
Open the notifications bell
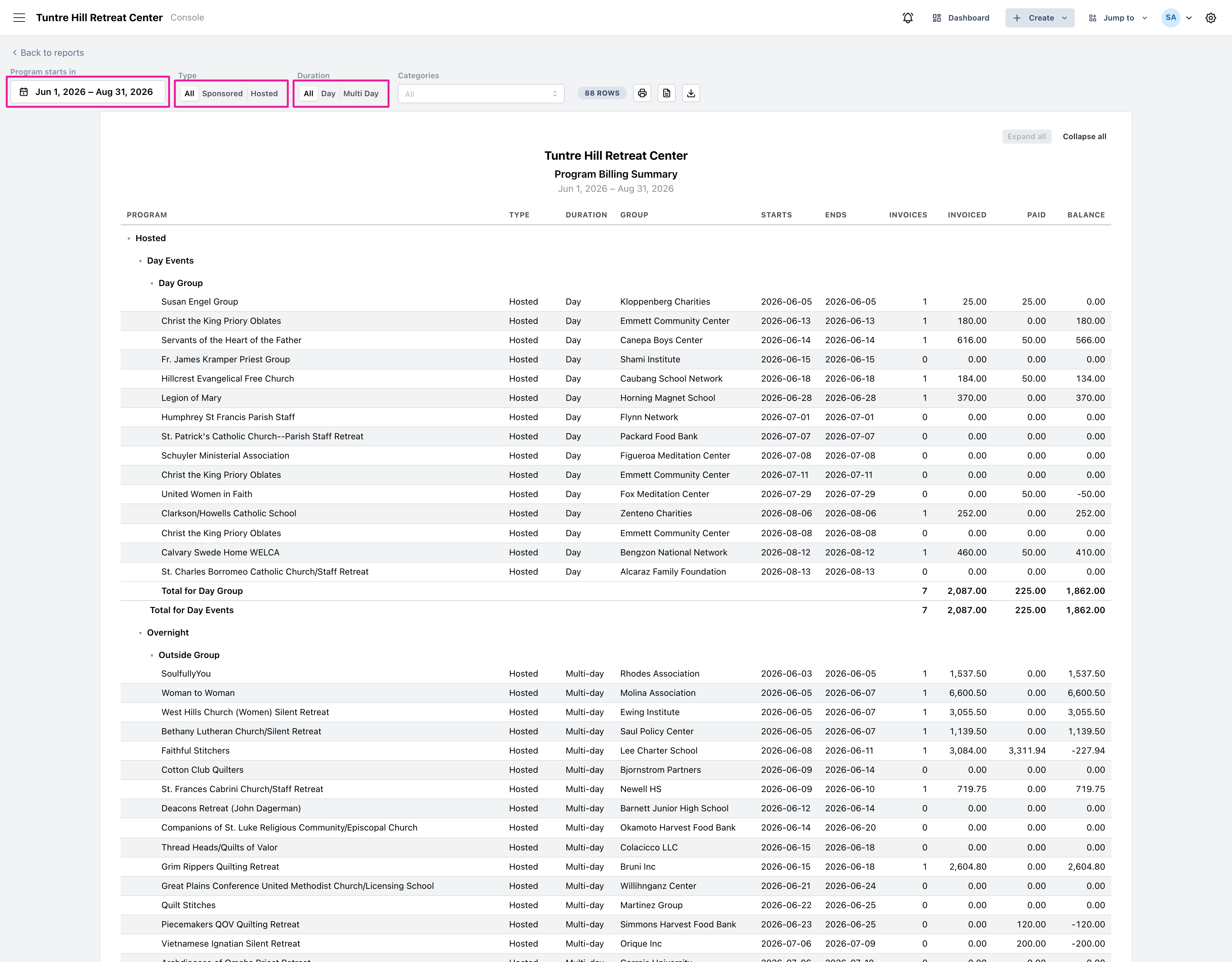[x=908, y=18]
